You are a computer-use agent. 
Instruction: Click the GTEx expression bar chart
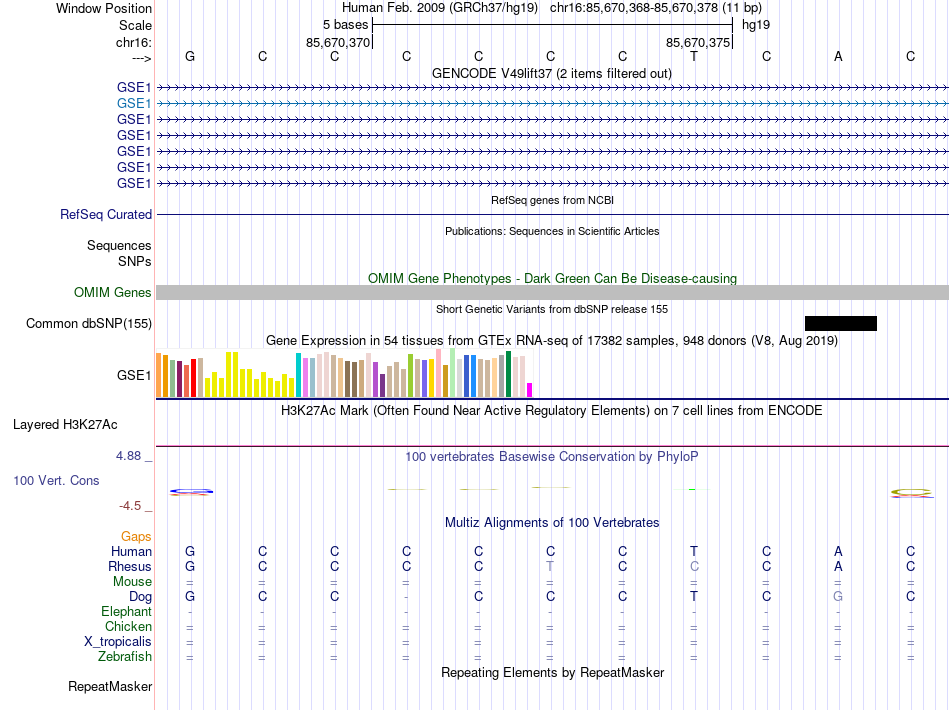tap(344, 373)
